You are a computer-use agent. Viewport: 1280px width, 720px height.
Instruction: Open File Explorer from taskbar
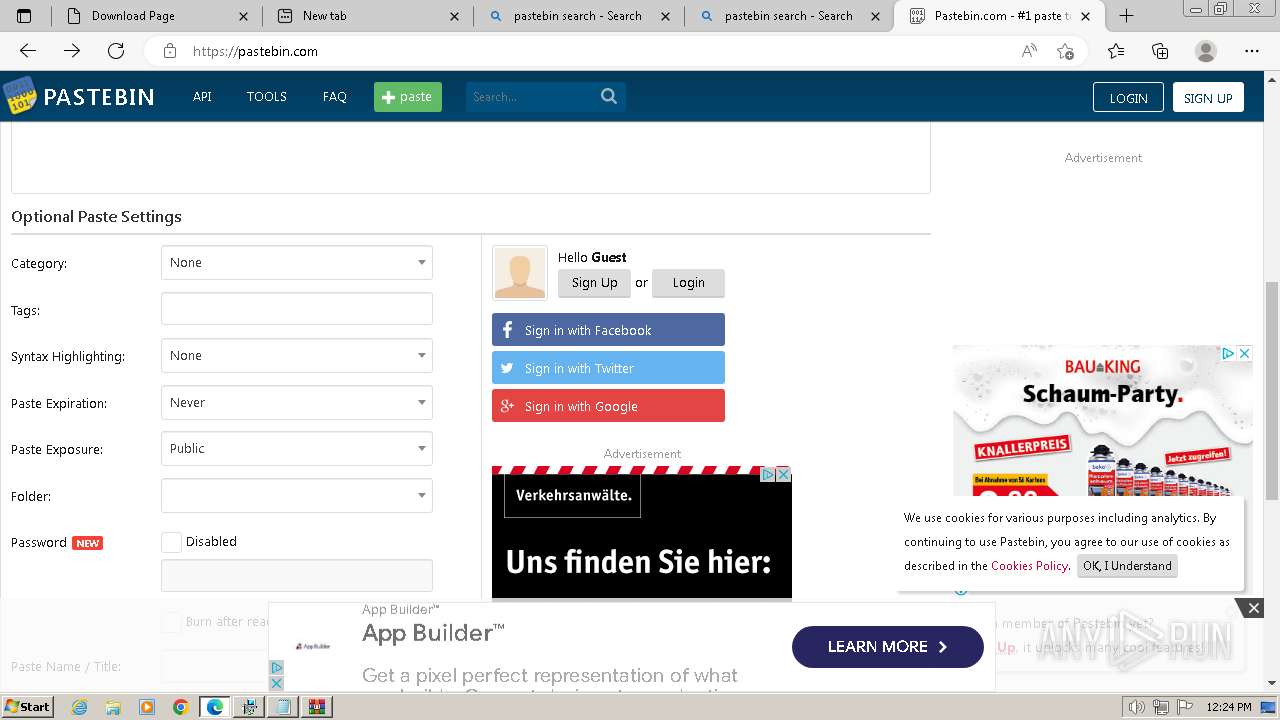[113, 707]
